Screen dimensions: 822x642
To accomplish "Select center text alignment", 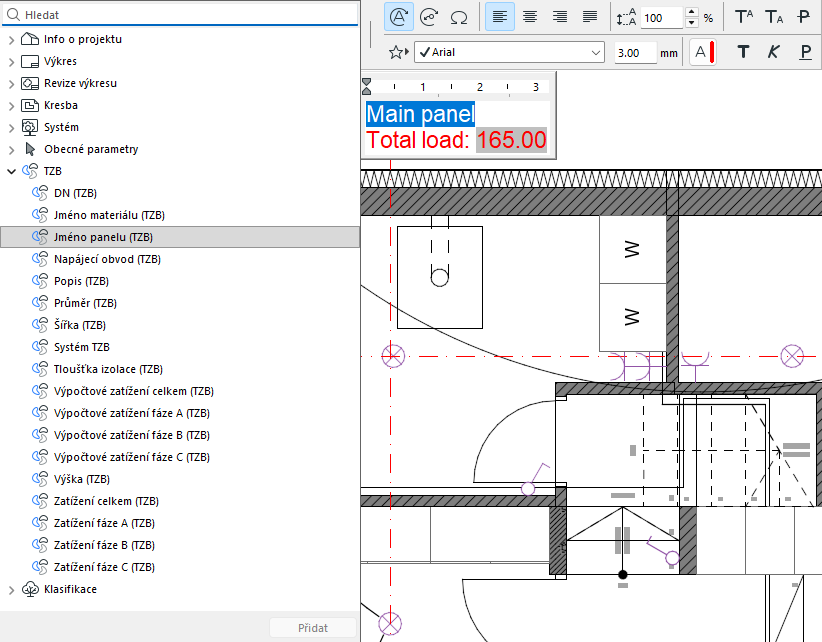I will 530,17.
